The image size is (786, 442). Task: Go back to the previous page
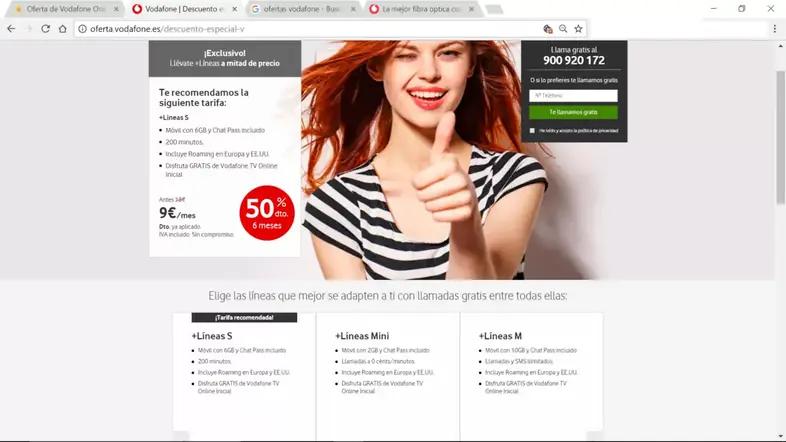[11, 29]
